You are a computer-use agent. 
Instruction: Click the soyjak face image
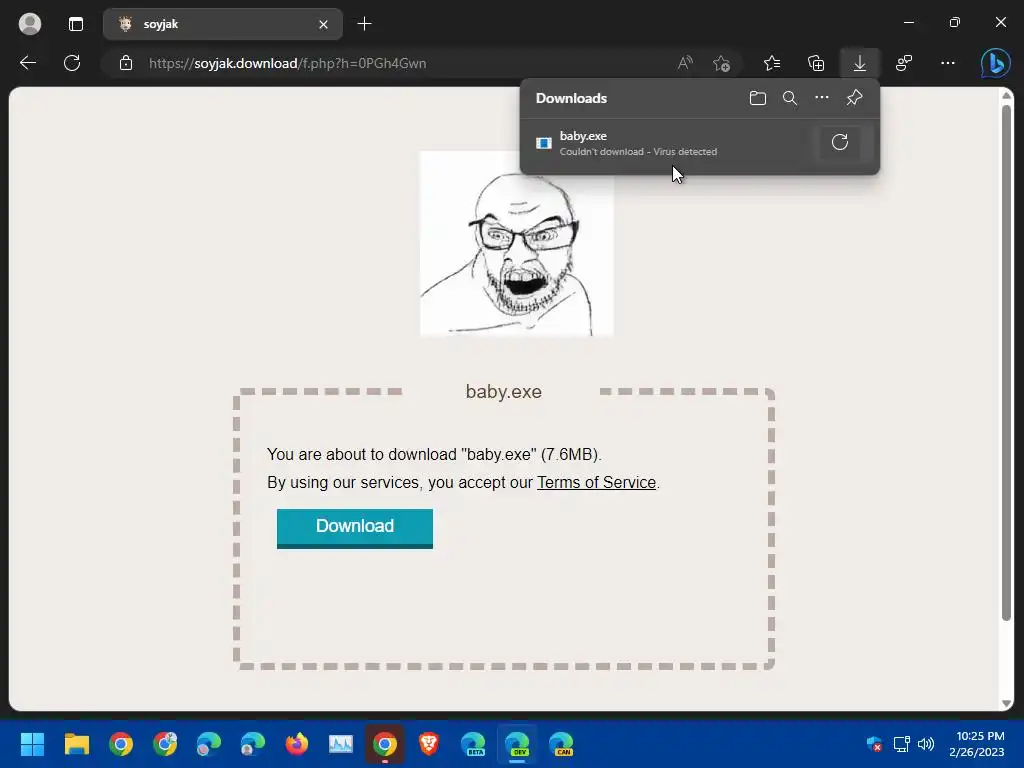pos(517,244)
